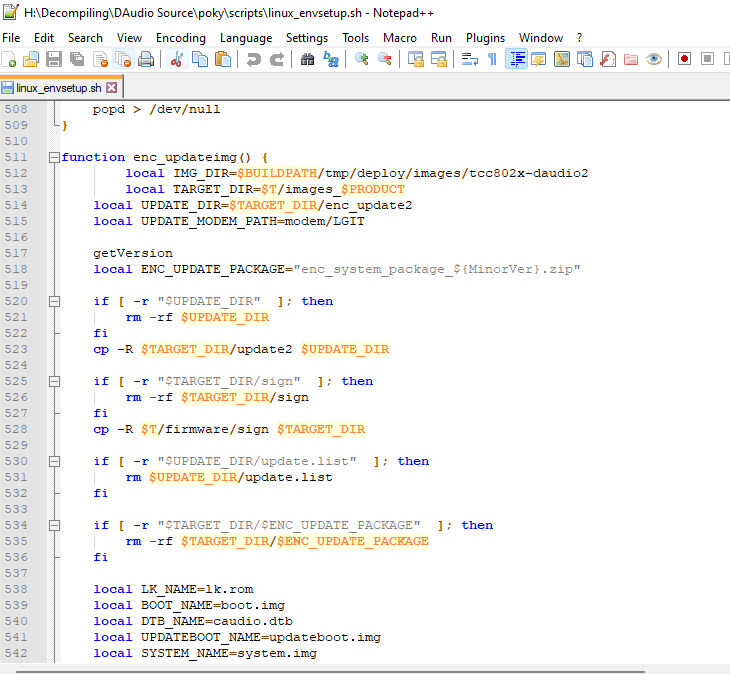Click line number 517 in margin
The height and width of the screenshot is (674, 730).
pyautogui.click(x=16, y=253)
